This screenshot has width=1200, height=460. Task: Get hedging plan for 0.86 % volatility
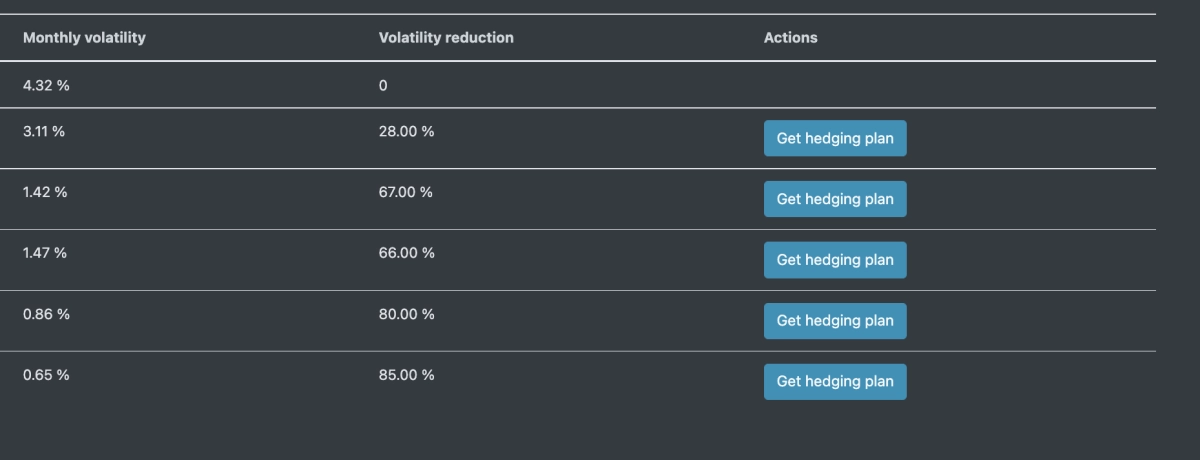835,321
